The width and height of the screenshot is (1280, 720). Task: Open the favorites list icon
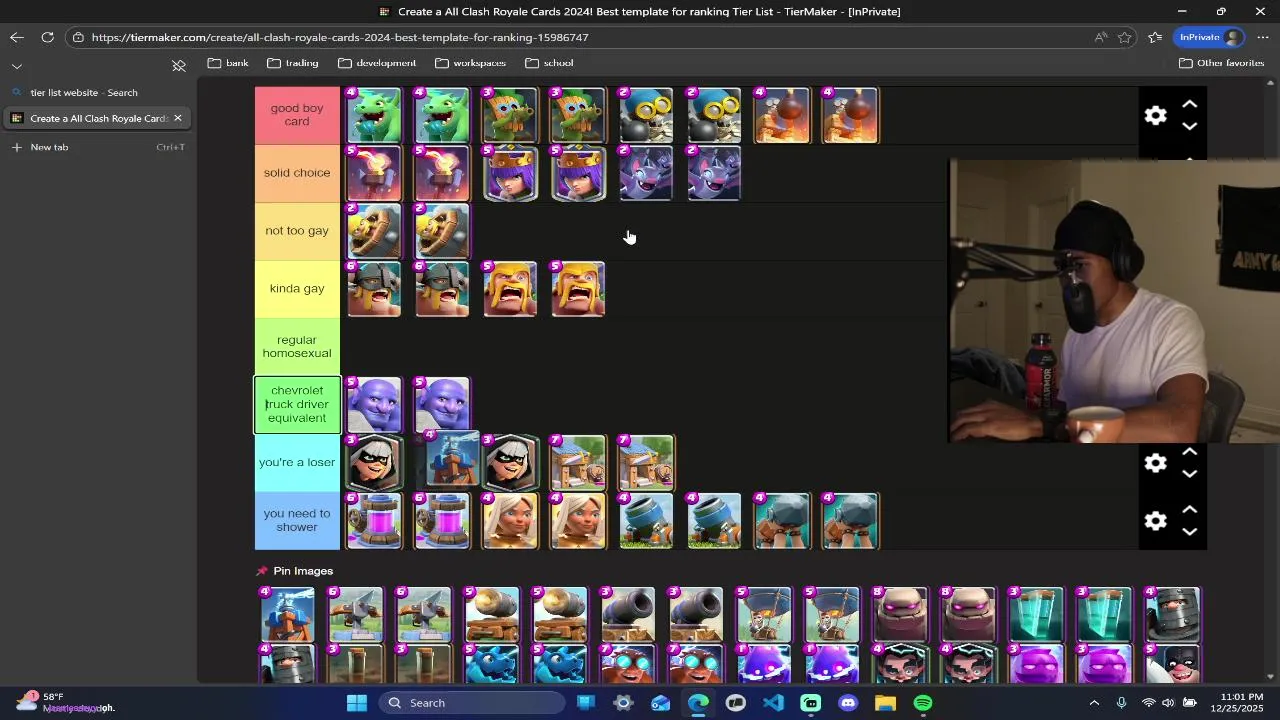tap(1155, 37)
